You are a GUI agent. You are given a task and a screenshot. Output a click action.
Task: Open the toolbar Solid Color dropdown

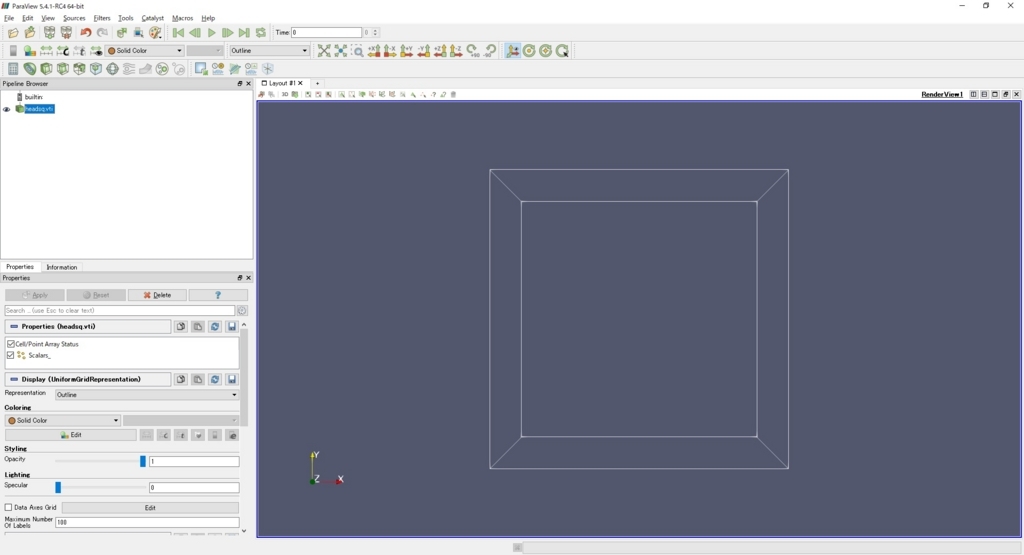pos(145,51)
